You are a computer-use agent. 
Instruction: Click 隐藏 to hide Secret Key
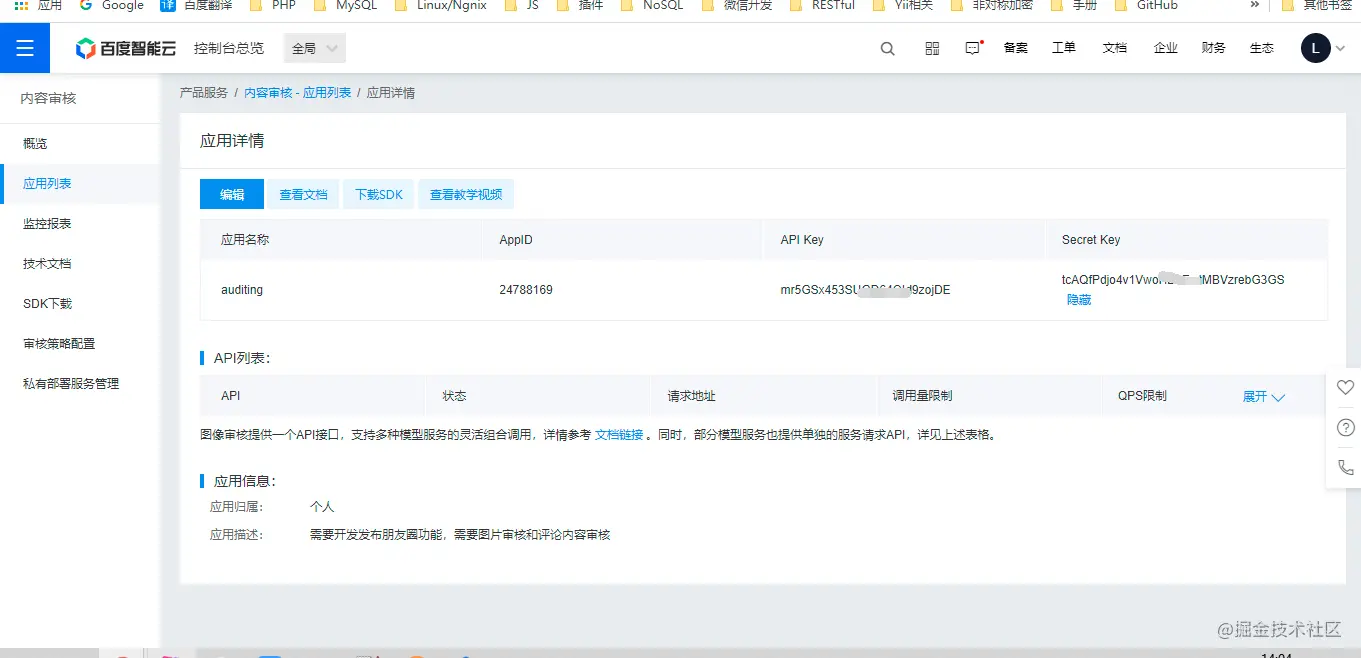[1079, 300]
